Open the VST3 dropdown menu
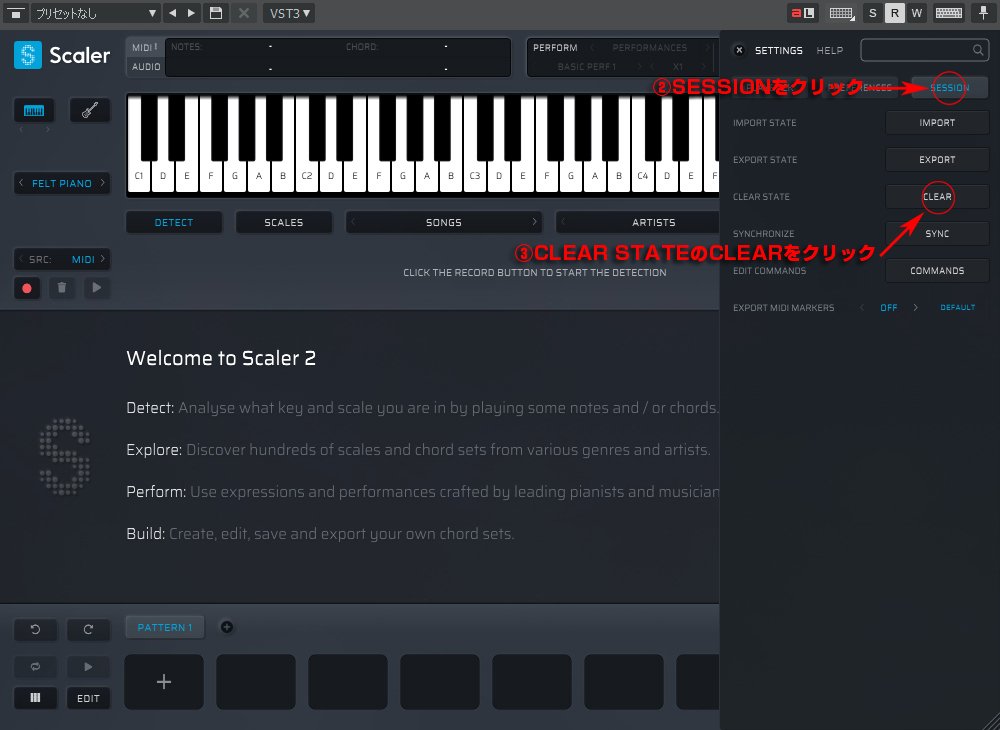Screen dimensions: 1000x730 pos(289,13)
